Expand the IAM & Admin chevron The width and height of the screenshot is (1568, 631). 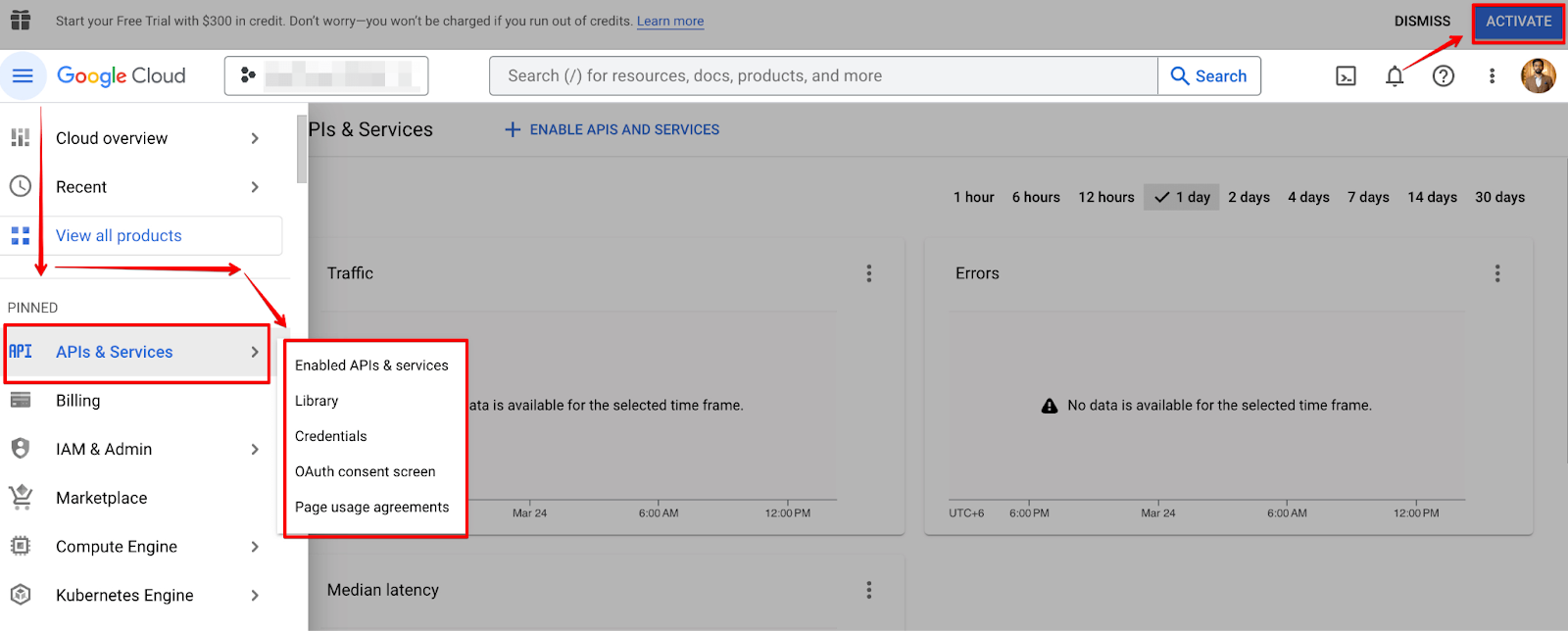click(255, 449)
